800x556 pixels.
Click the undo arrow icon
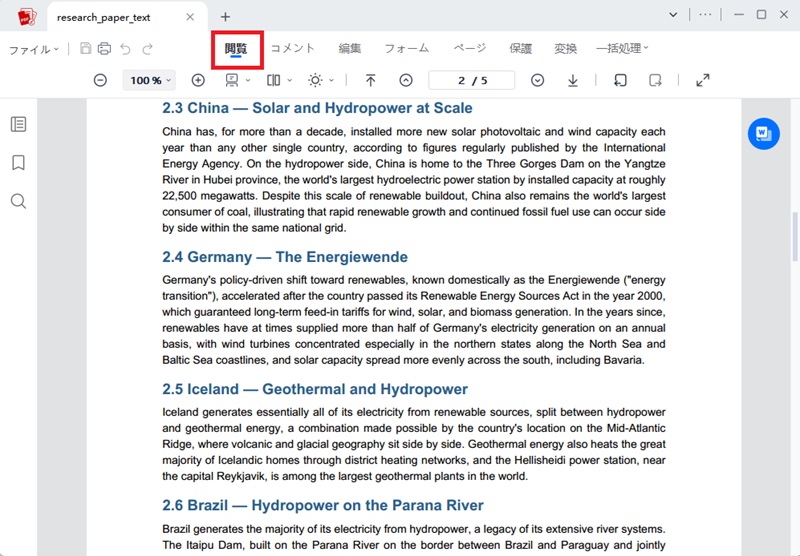pyautogui.click(x=126, y=49)
